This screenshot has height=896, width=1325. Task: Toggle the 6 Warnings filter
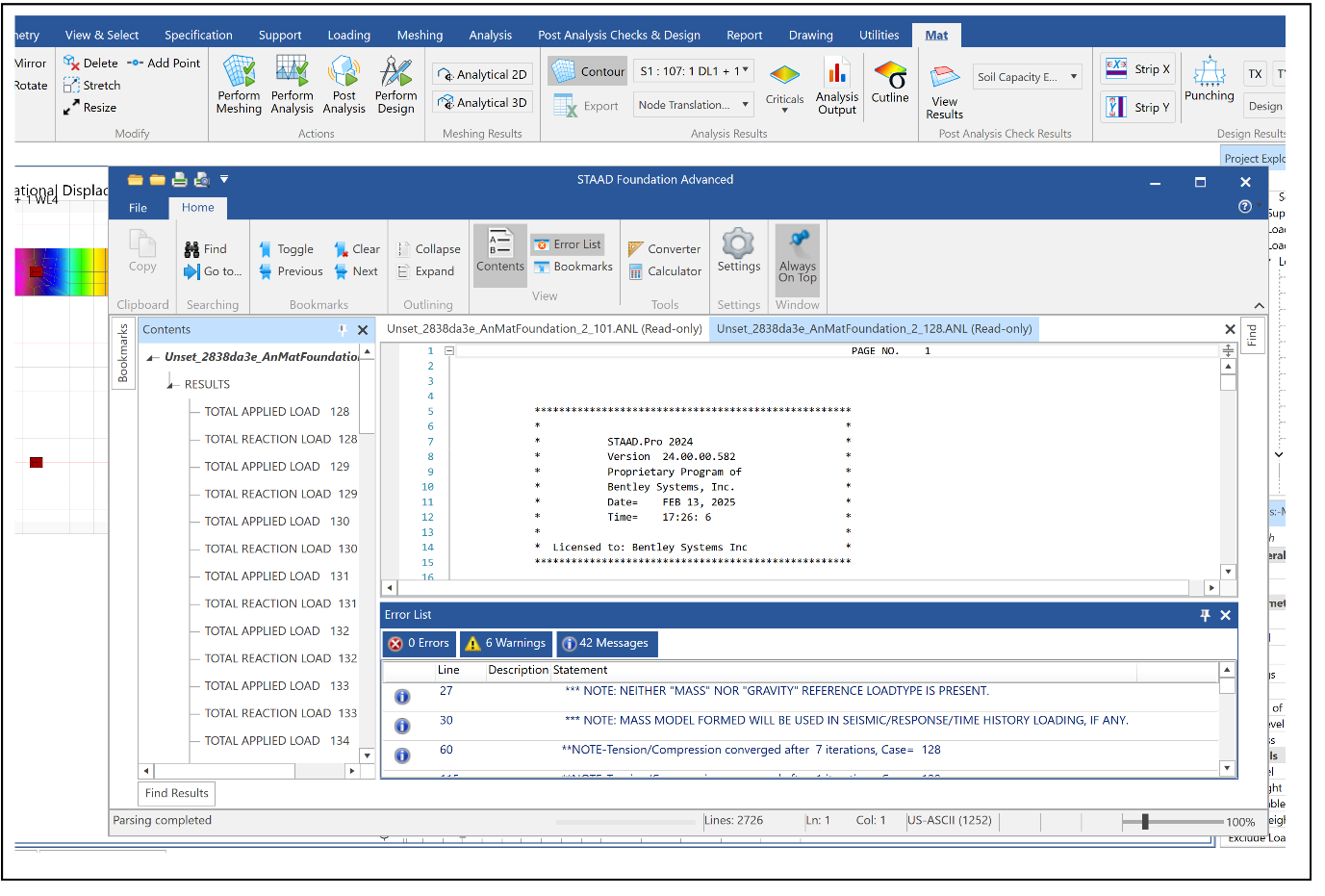click(x=505, y=643)
